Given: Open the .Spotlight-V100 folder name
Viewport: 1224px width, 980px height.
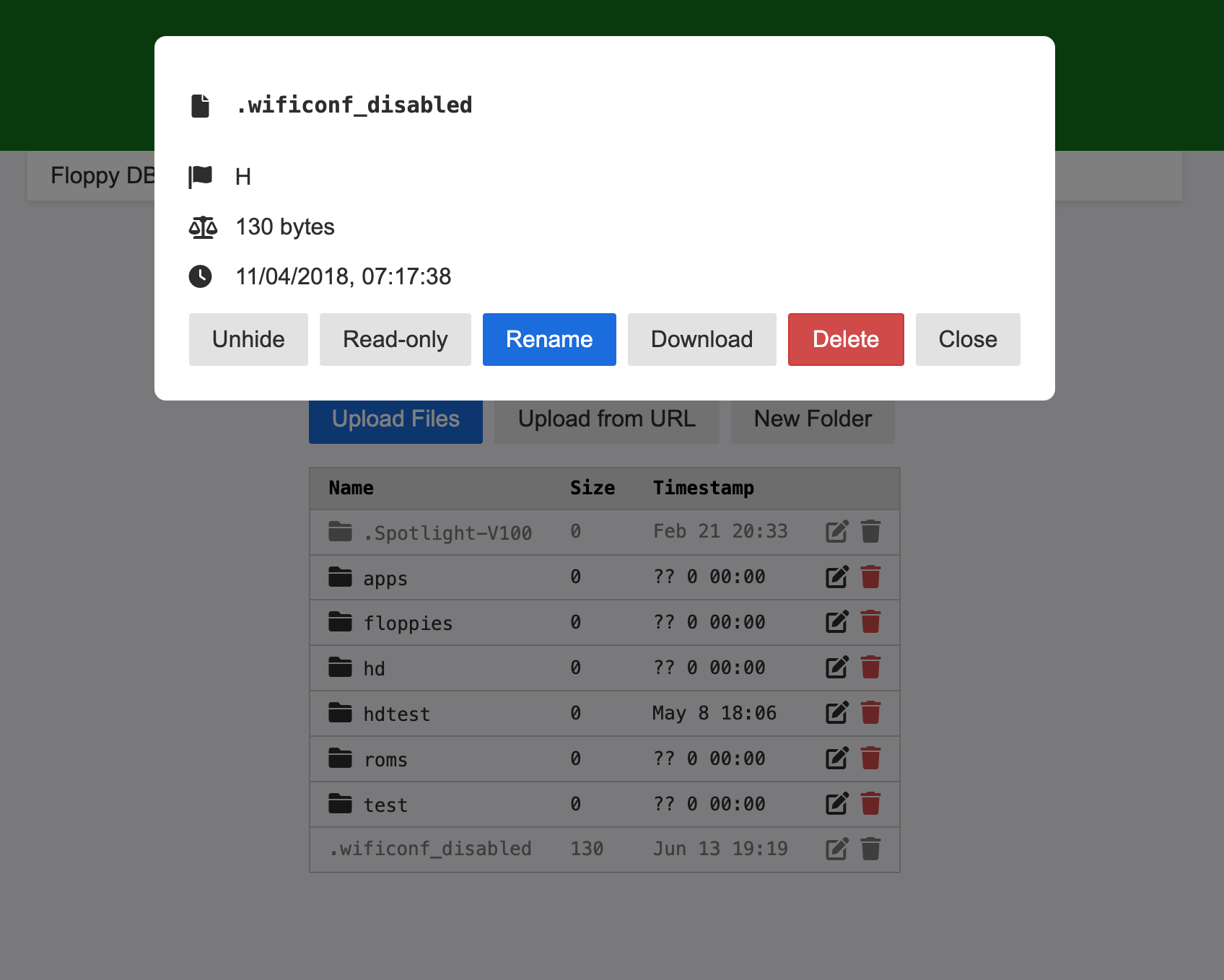Looking at the screenshot, I should tap(447, 533).
